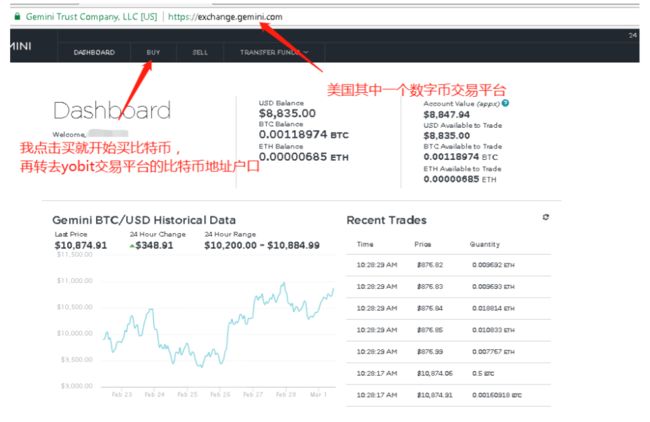Open the Buy tab
Viewport: 650px width, 422px height.
pyautogui.click(x=153, y=52)
